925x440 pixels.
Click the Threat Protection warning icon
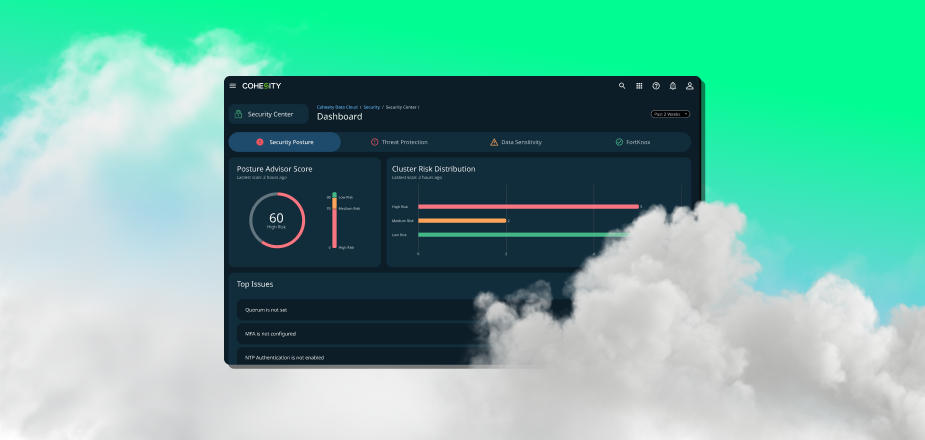coord(374,142)
